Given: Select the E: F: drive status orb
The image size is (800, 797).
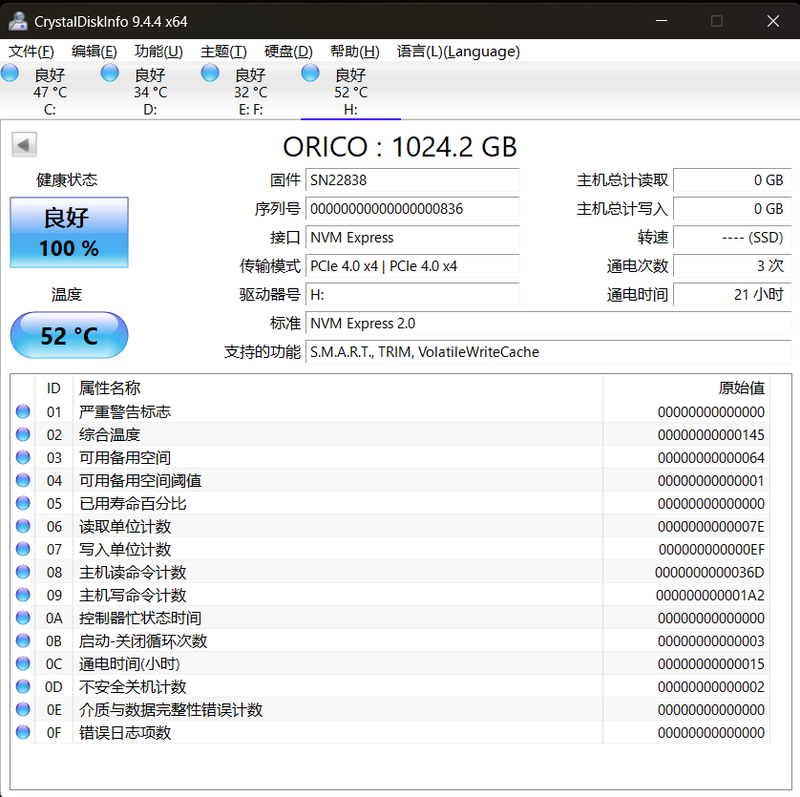Looking at the screenshot, I should tap(210, 73).
